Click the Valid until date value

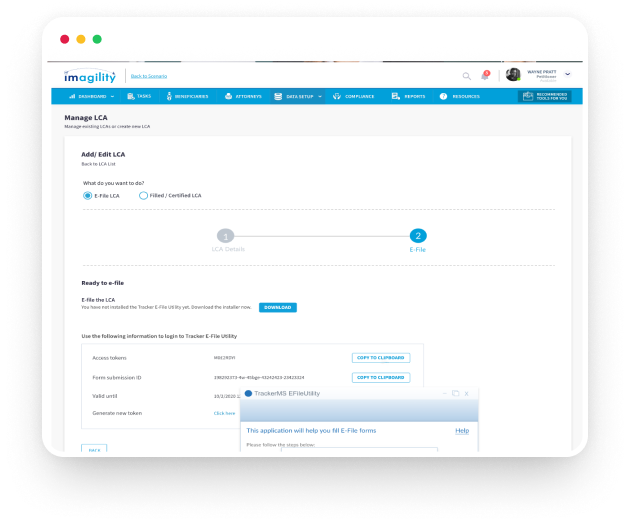(x=227, y=396)
